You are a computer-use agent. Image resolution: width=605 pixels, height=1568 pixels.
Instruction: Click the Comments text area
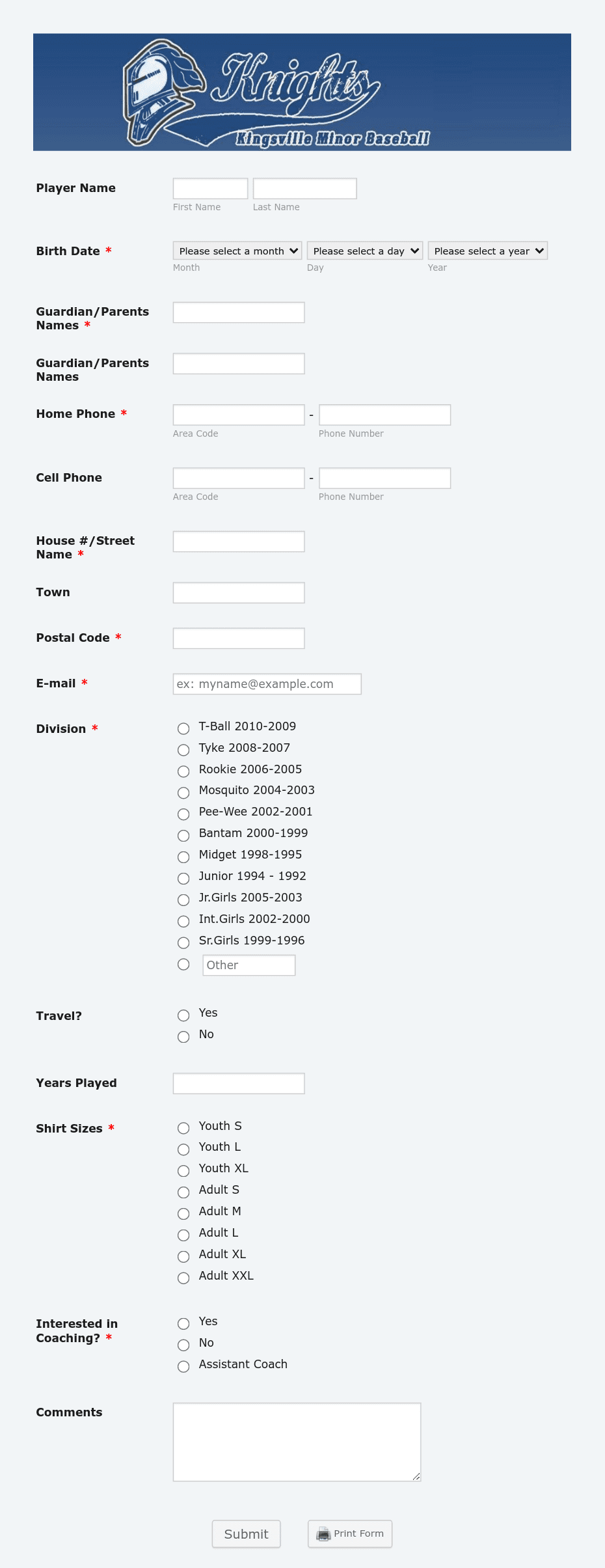click(297, 1442)
